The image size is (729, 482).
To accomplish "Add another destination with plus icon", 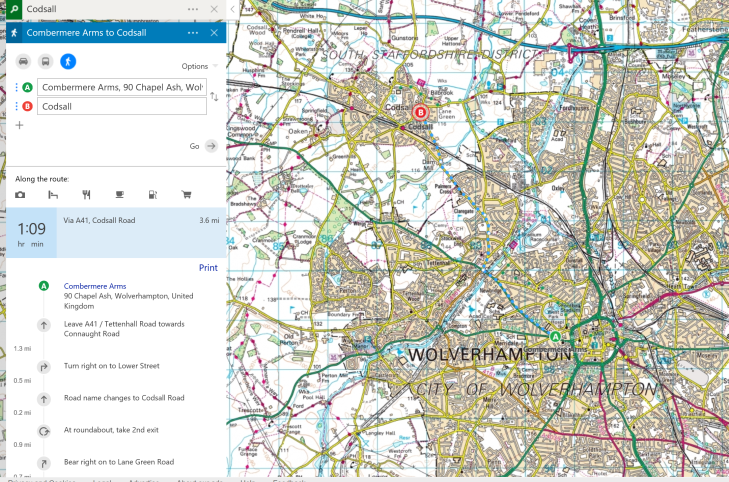I will click(x=19, y=125).
